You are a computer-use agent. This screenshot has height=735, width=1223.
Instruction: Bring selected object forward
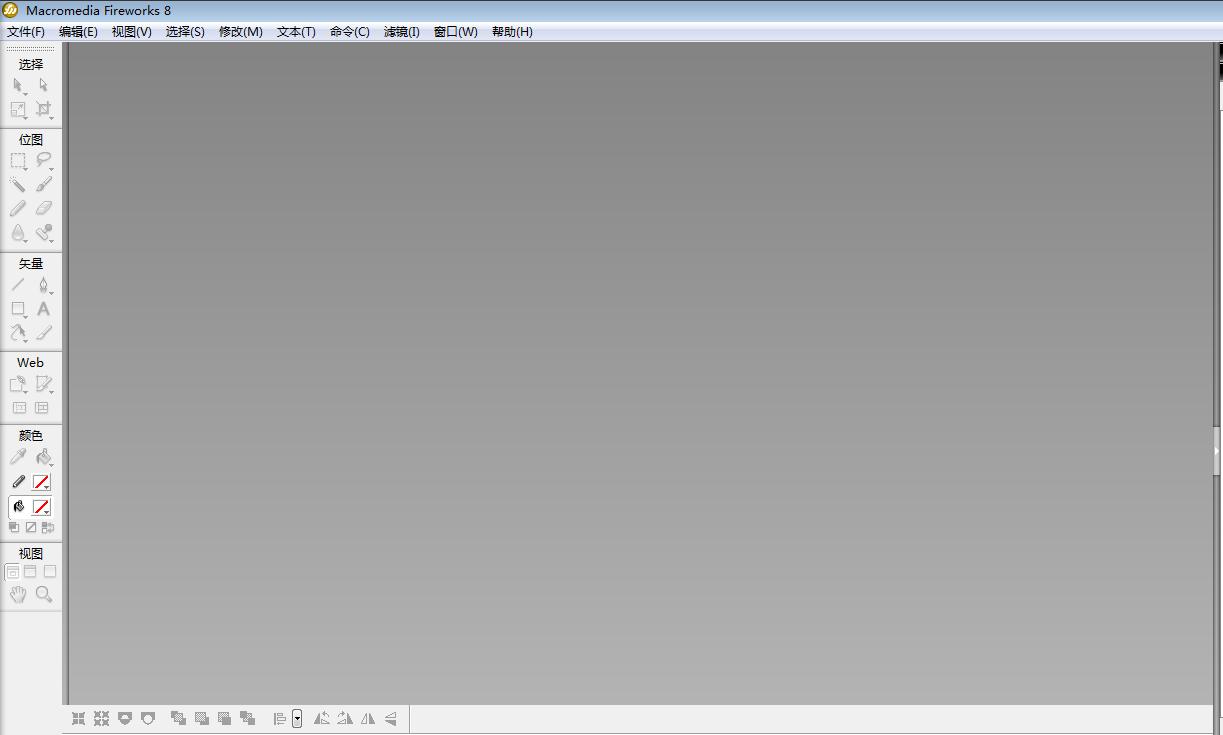[201, 718]
